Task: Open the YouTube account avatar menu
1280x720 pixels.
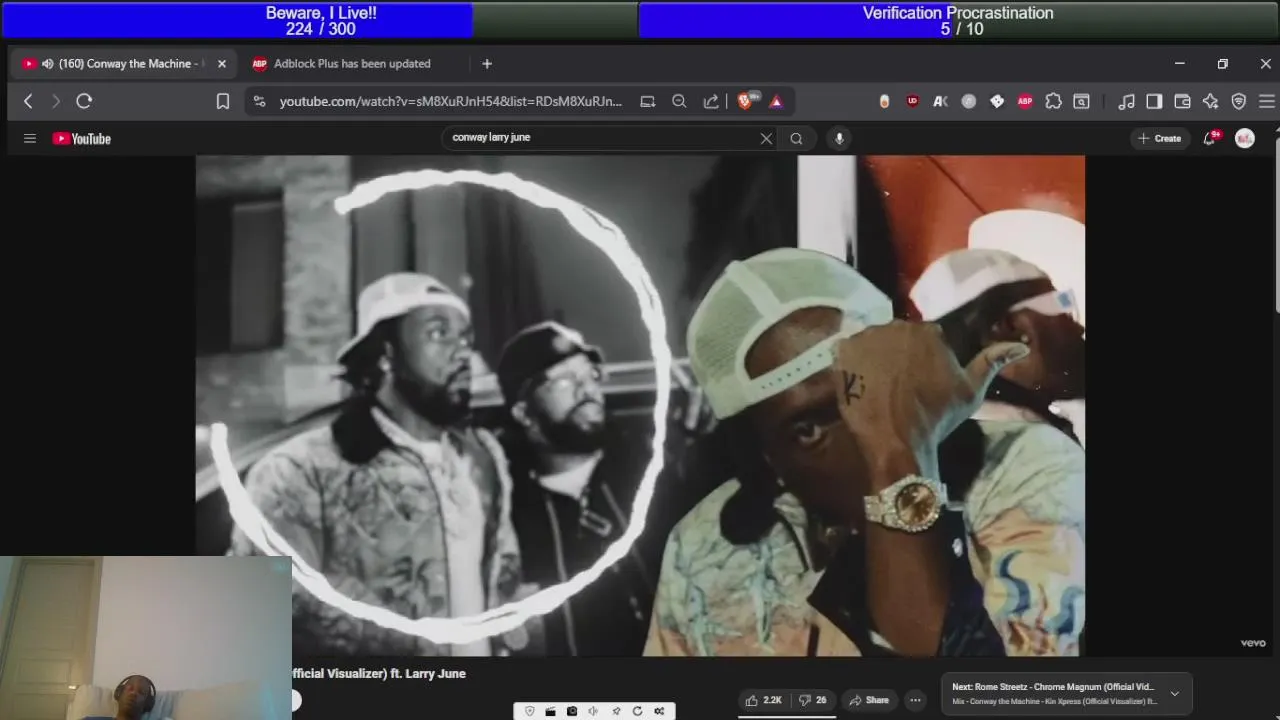Action: 1245,138
